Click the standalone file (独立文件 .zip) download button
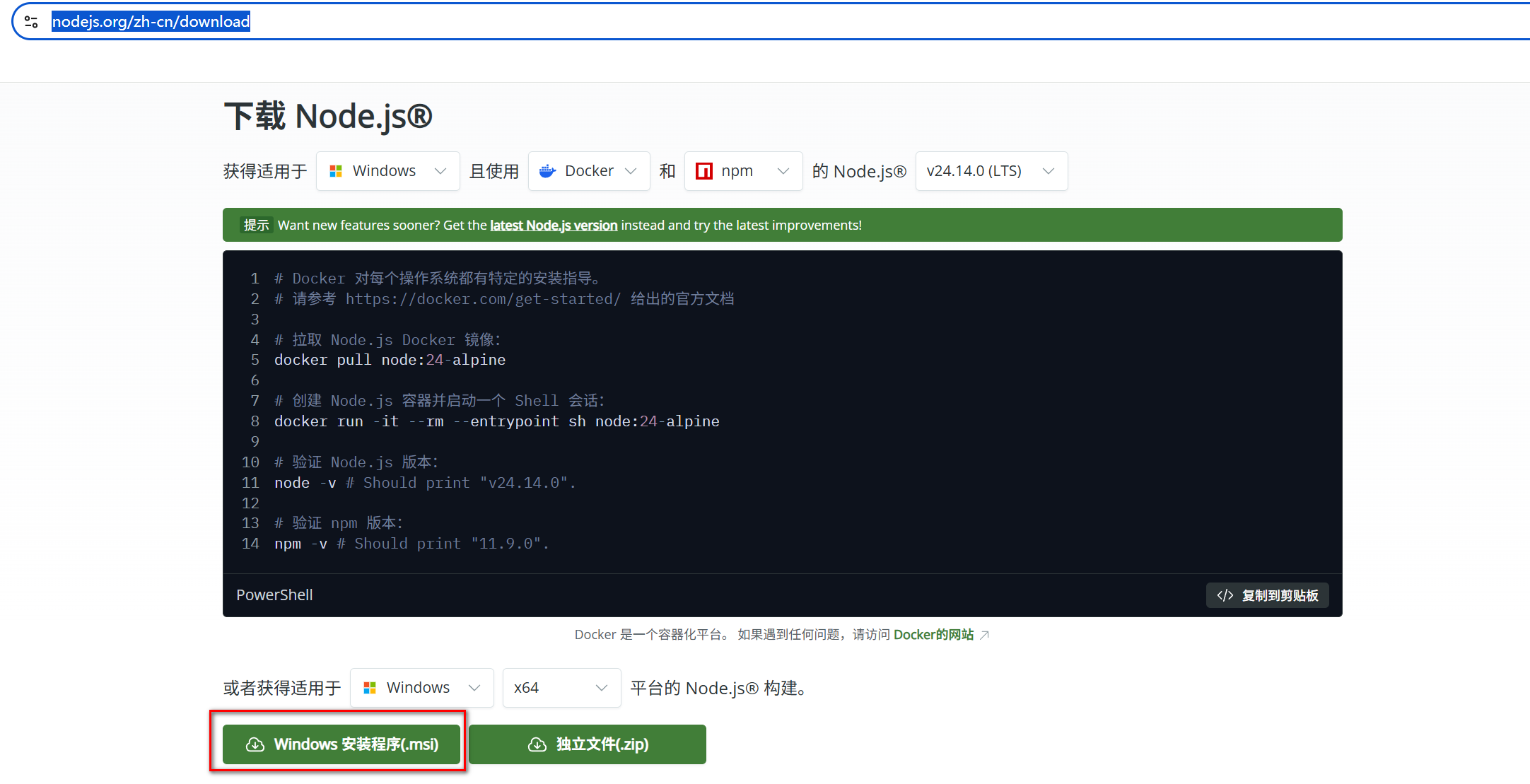Image resolution: width=1530 pixels, height=784 pixels. [587, 744]
